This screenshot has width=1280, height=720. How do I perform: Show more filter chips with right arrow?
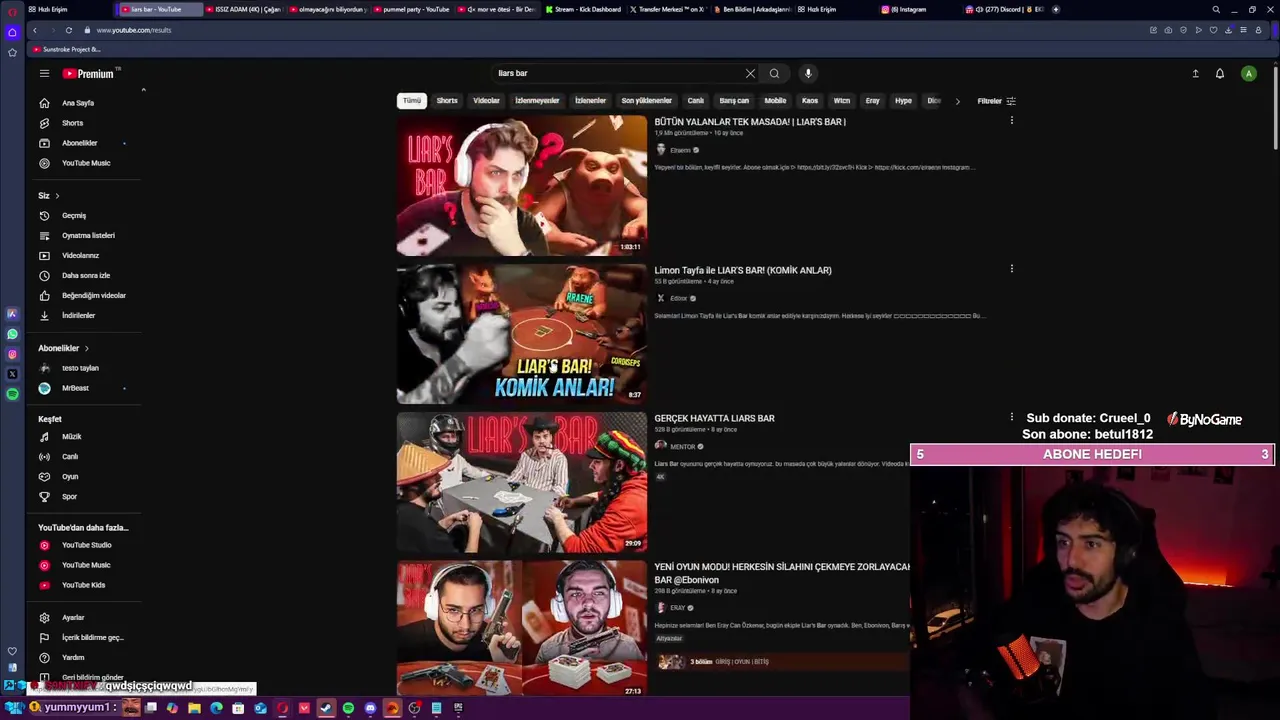pos(957,101)
